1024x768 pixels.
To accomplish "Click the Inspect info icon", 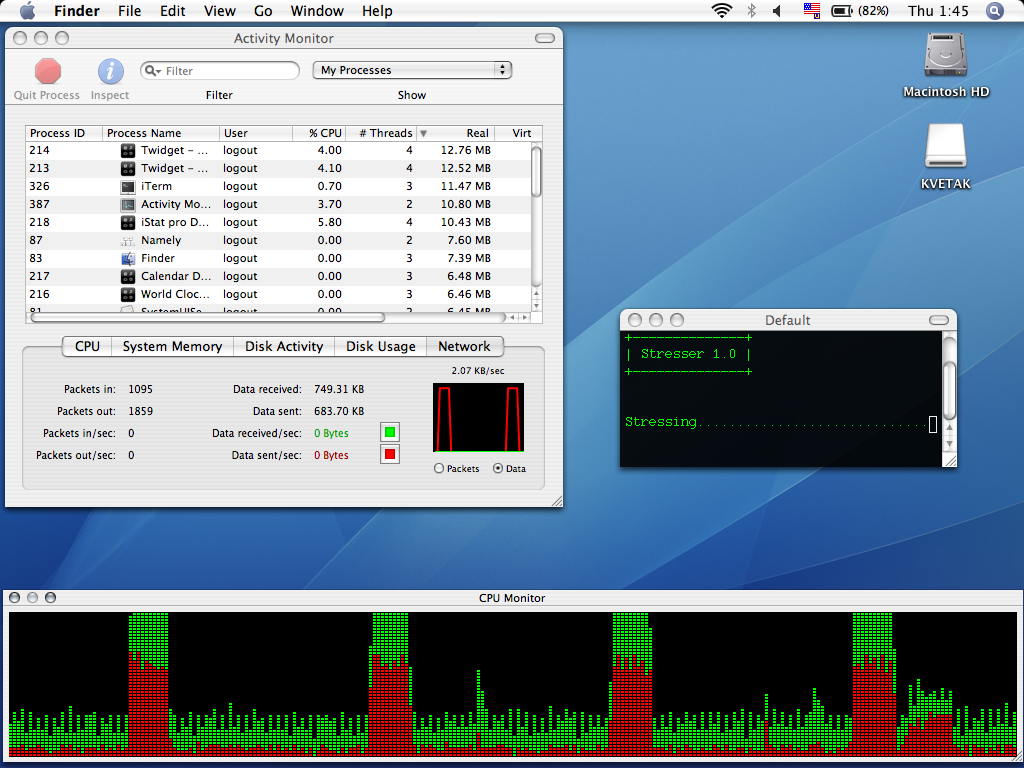I will (x=110, y=72).
